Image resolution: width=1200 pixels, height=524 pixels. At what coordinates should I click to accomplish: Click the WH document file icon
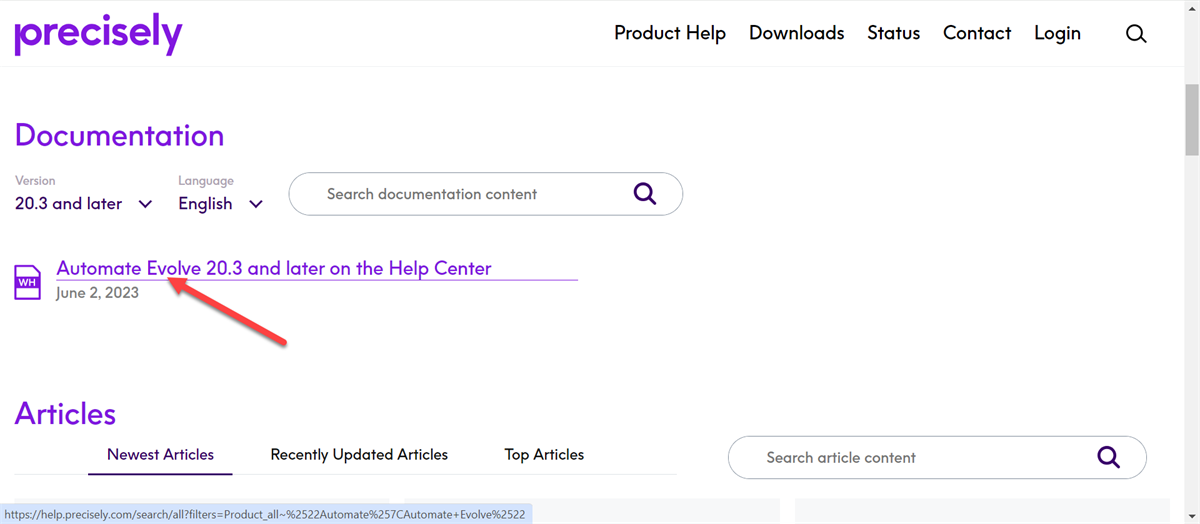coord(28,282)
